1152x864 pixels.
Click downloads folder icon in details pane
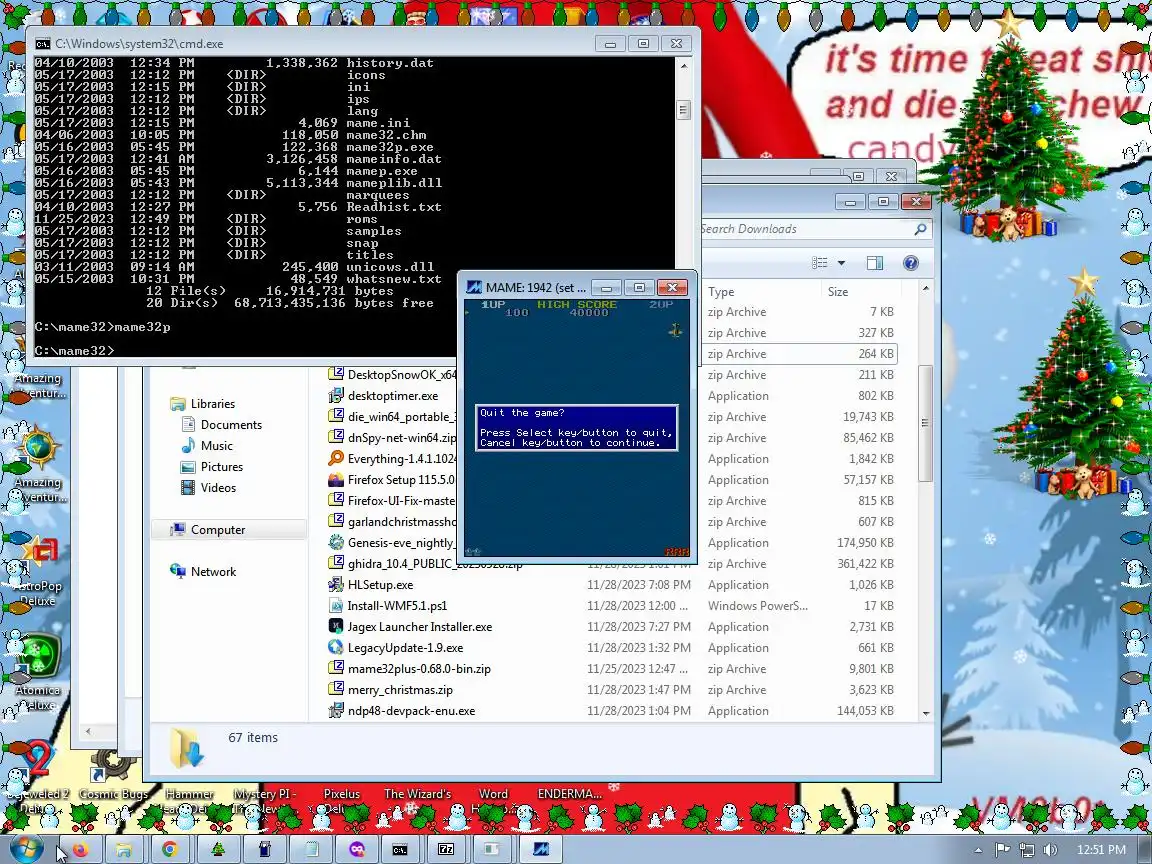187,749
